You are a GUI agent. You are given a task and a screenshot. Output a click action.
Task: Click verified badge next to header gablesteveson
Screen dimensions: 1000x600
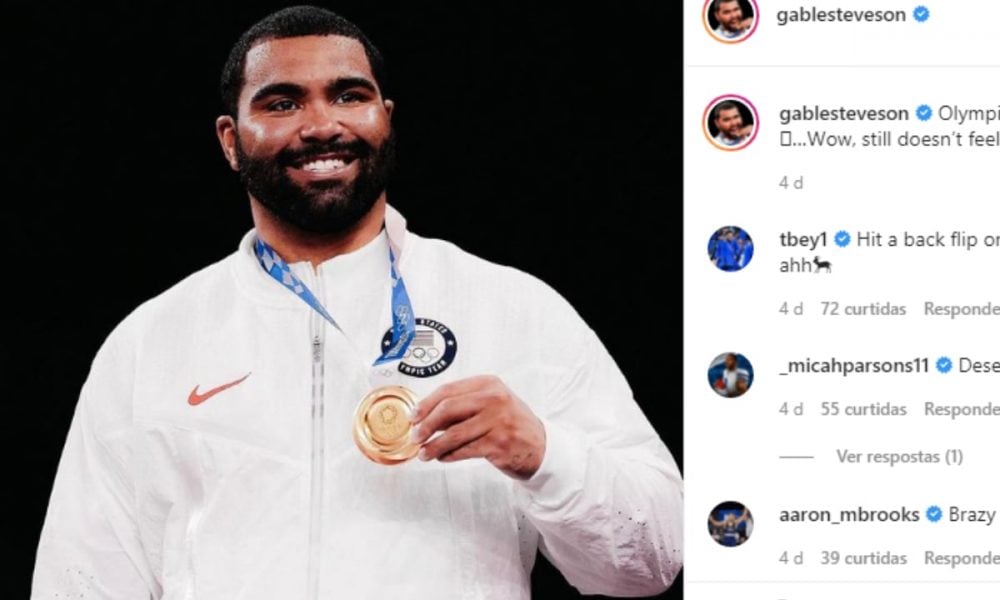(x=921, y=14)
